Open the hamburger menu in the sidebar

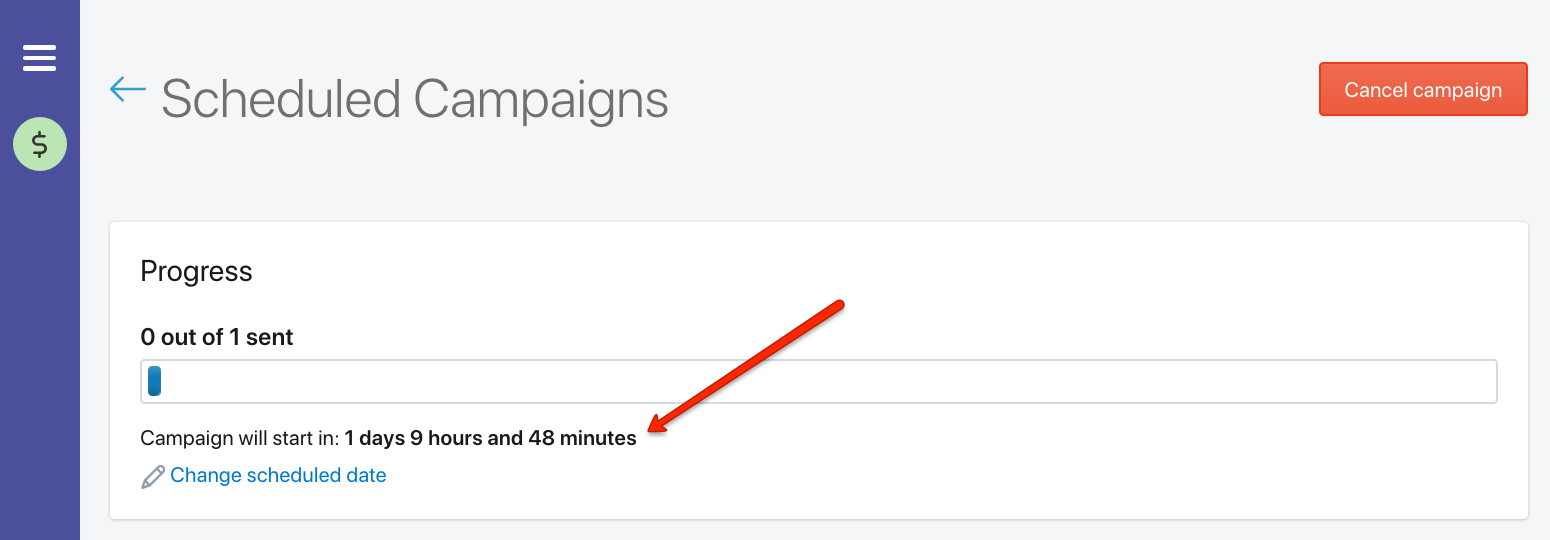tap(39, 58)
